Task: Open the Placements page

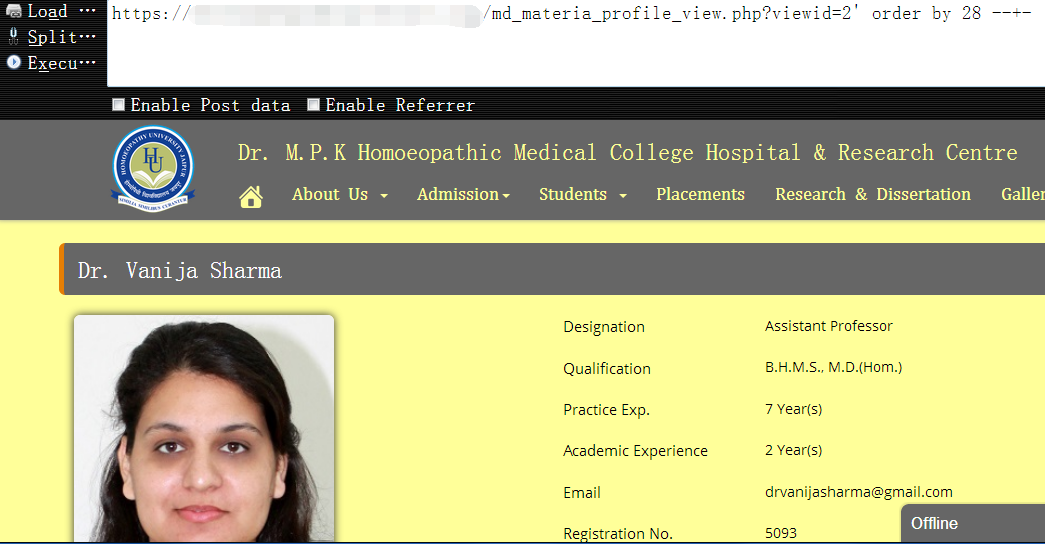Action: point(700,194)
